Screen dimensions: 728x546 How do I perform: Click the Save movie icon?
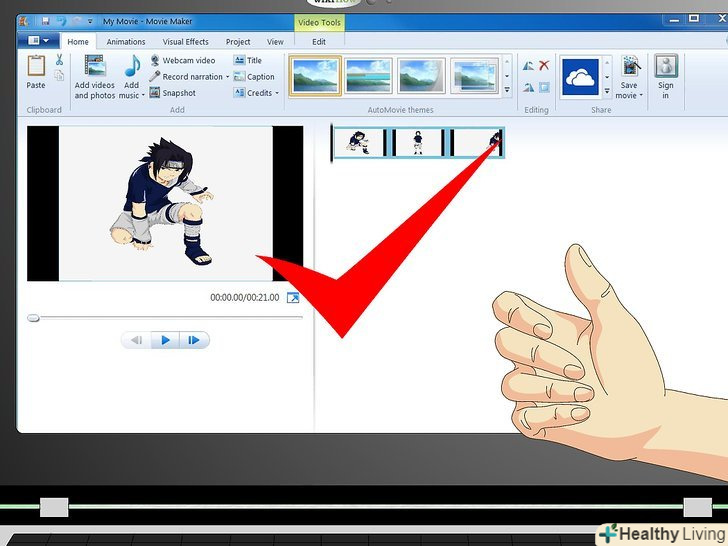click(630, 66)
